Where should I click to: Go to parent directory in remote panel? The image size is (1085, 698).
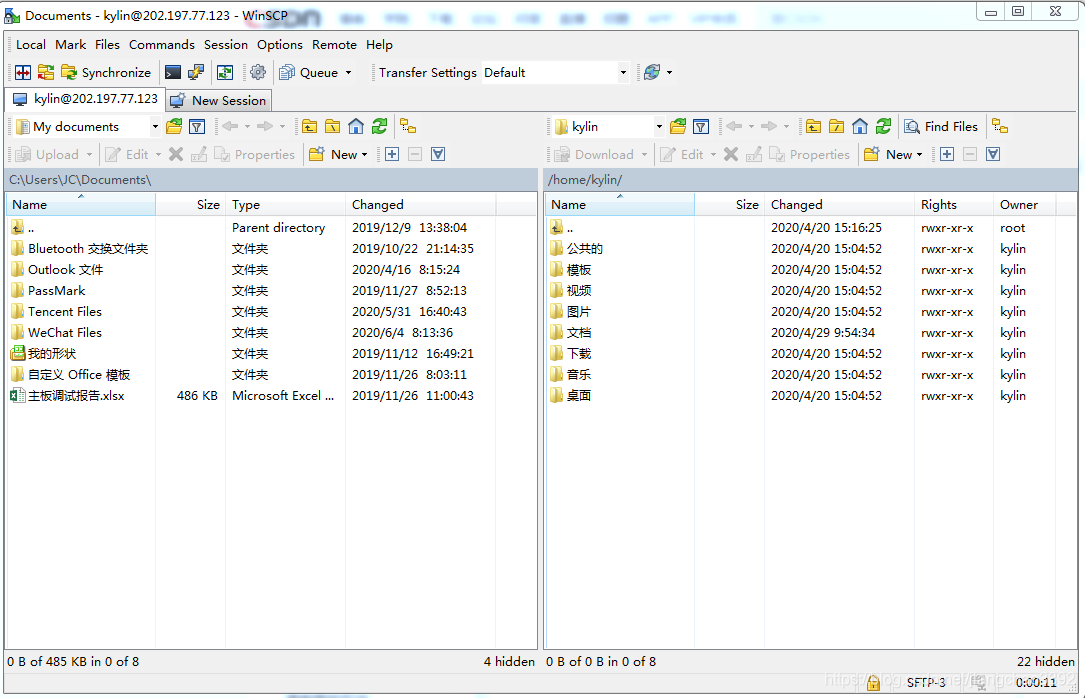[813, 126]
